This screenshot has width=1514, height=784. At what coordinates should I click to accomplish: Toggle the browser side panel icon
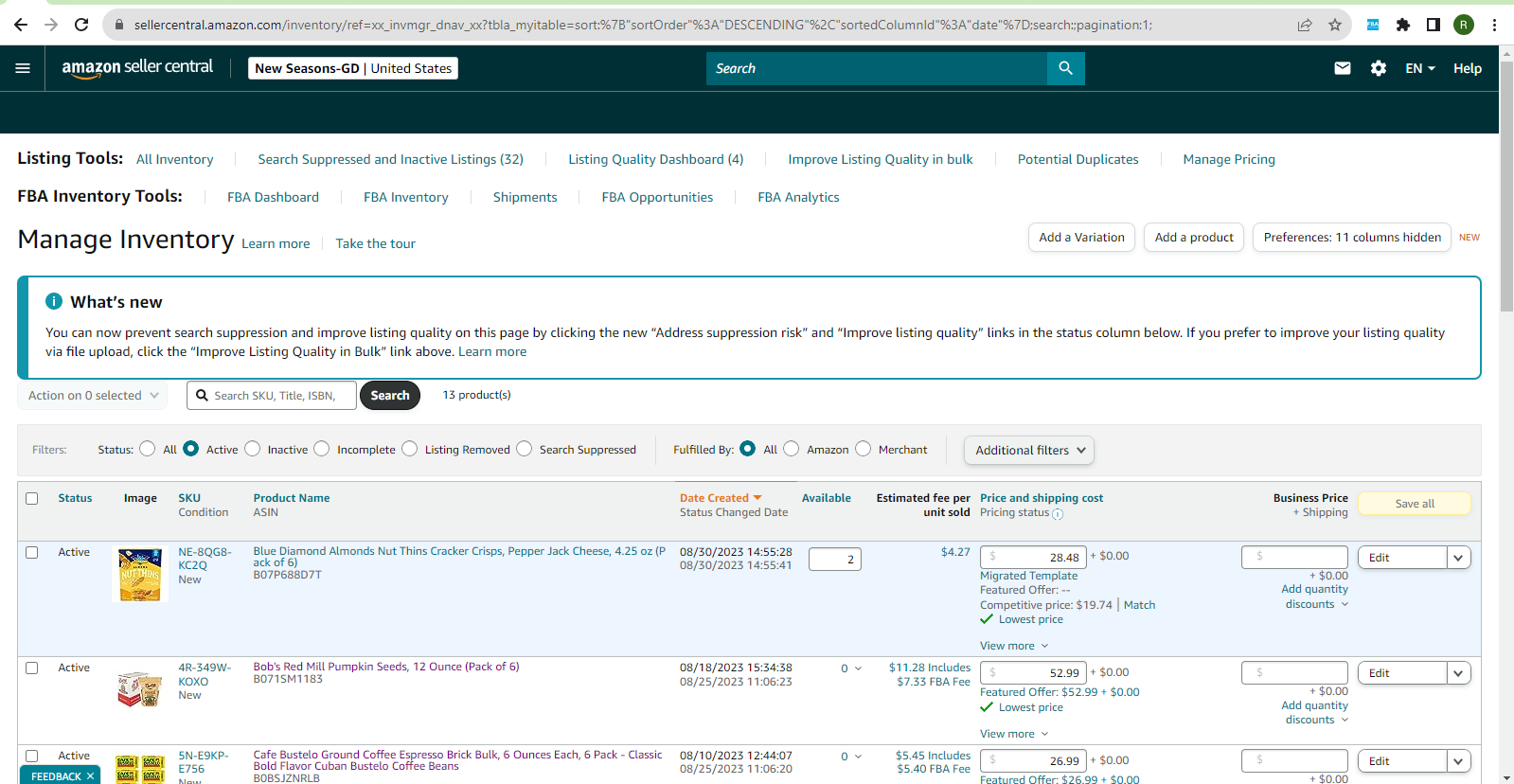point(1434,25)
